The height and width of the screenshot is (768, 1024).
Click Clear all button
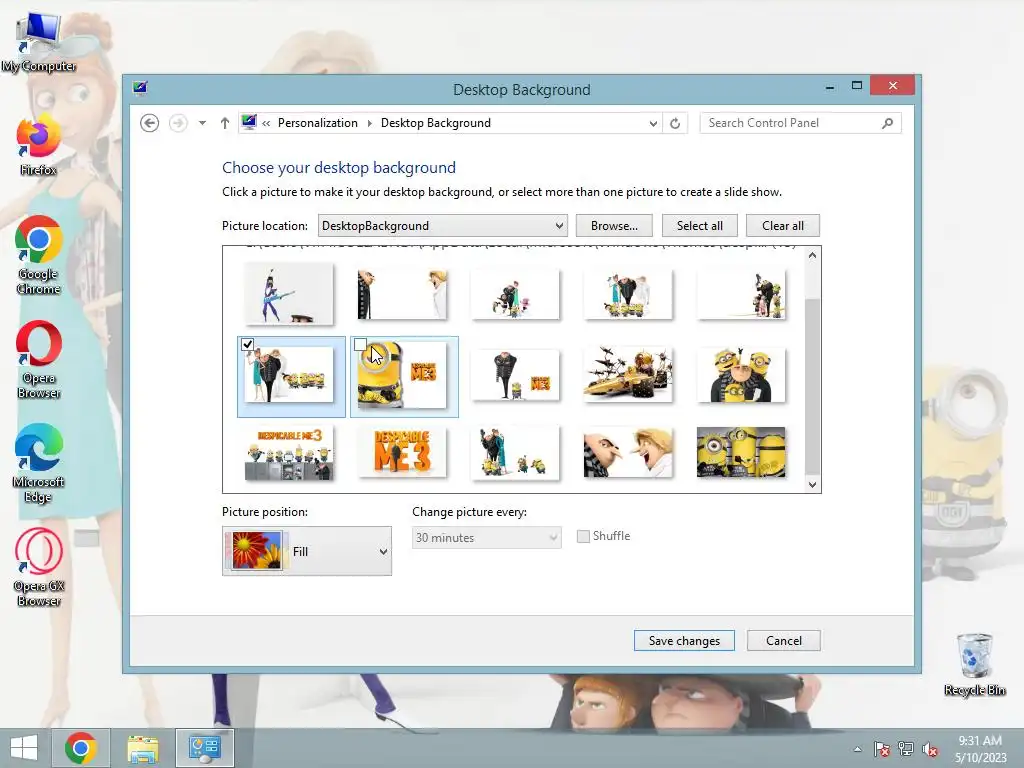pos(782,226)
